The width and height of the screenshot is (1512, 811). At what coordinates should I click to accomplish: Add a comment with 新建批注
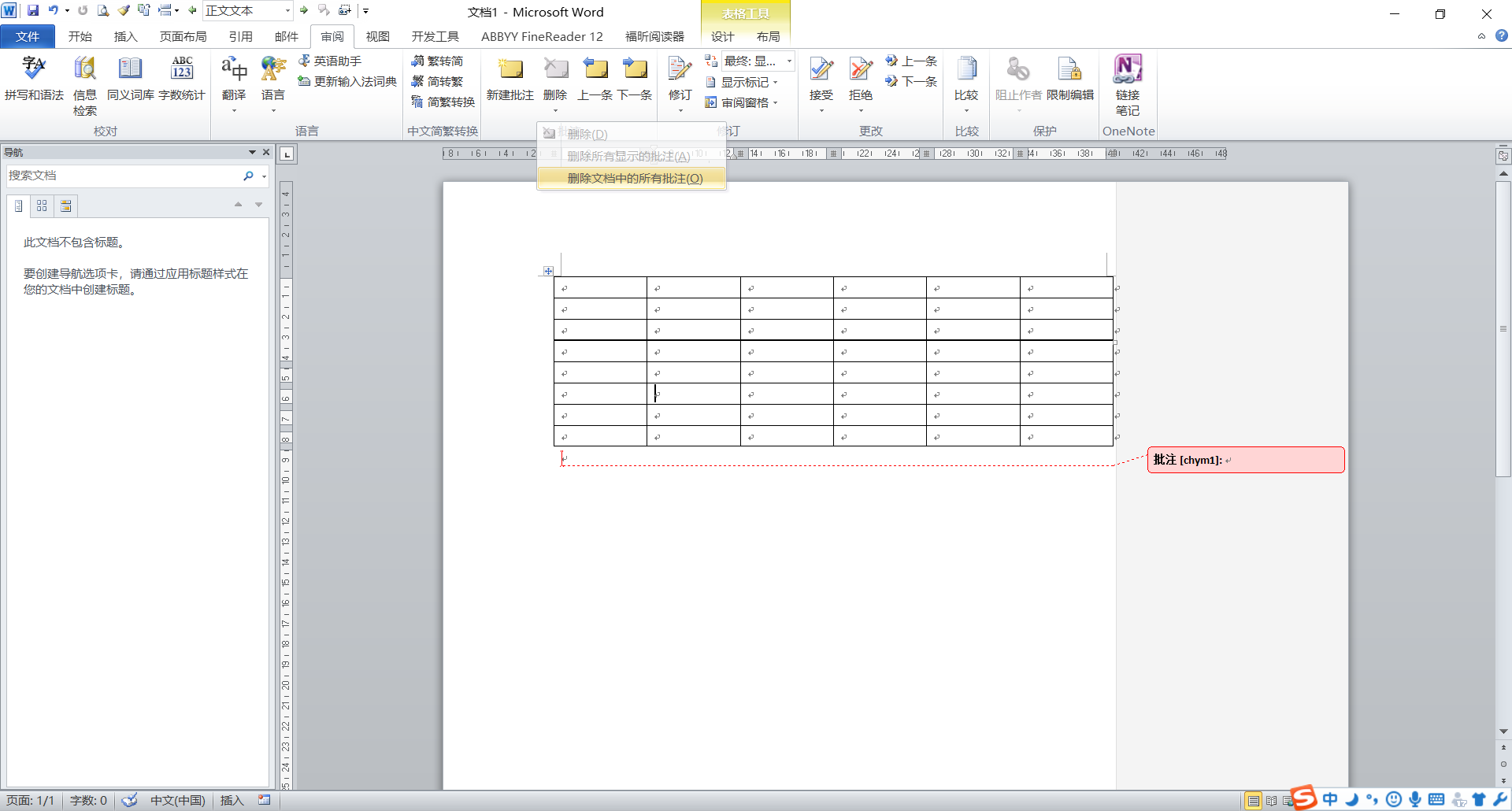(510, 79)
